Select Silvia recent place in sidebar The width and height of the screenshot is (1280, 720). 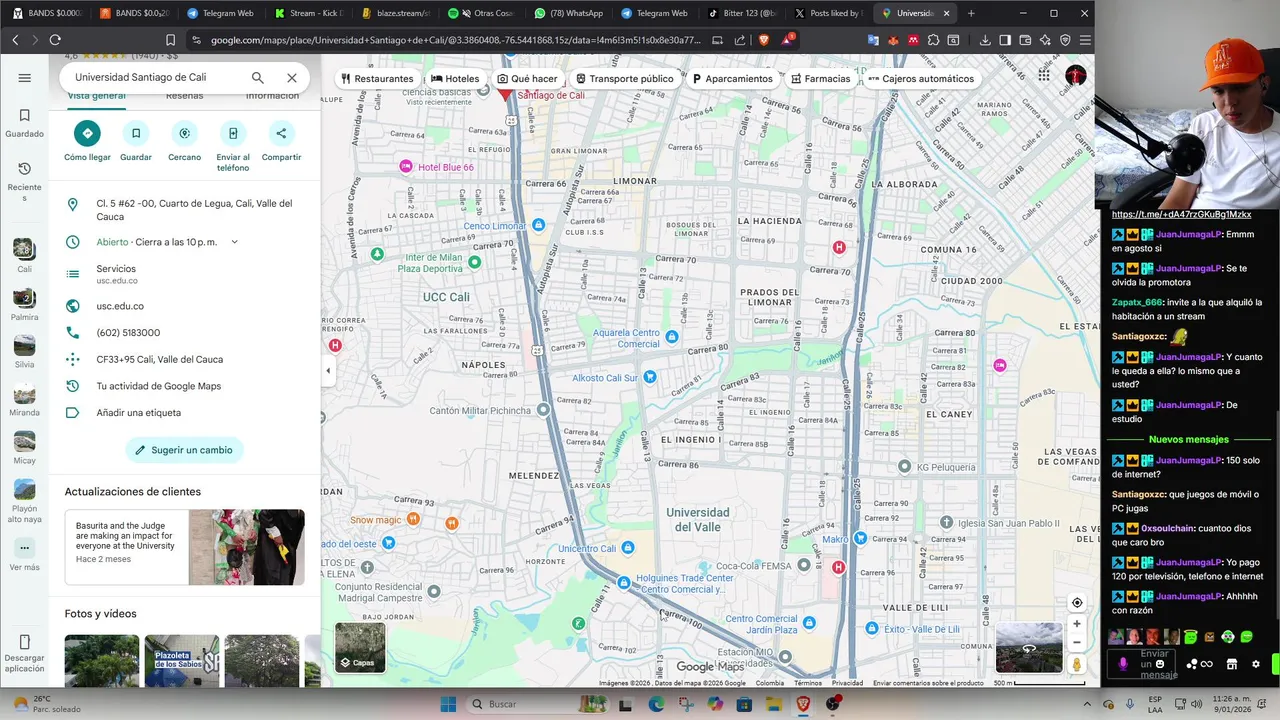25,351
